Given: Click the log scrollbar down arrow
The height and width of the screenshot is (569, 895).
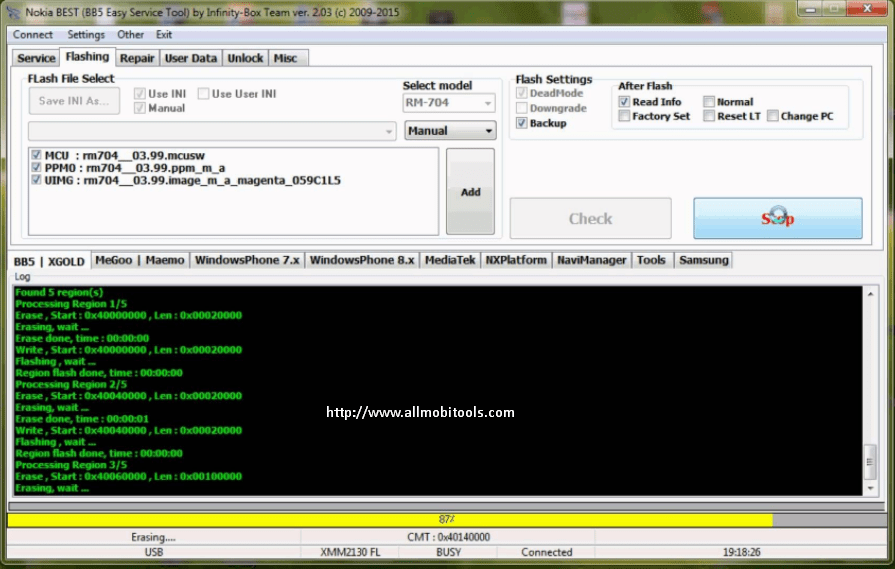Looking at the screenshot, I should click(869, 487).
